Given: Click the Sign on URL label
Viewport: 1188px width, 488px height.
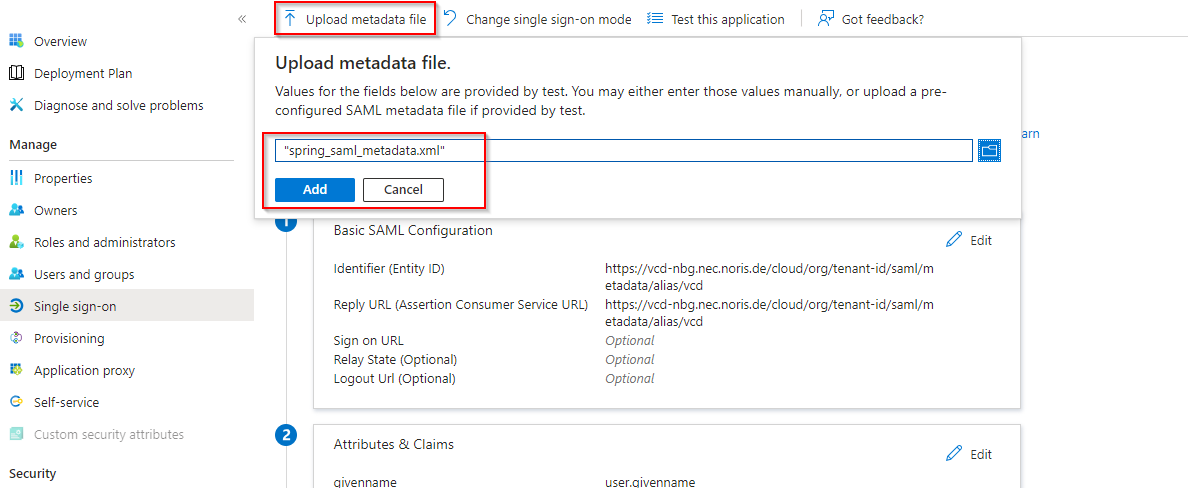Looking at the screenshot, I should pos(369,341).
